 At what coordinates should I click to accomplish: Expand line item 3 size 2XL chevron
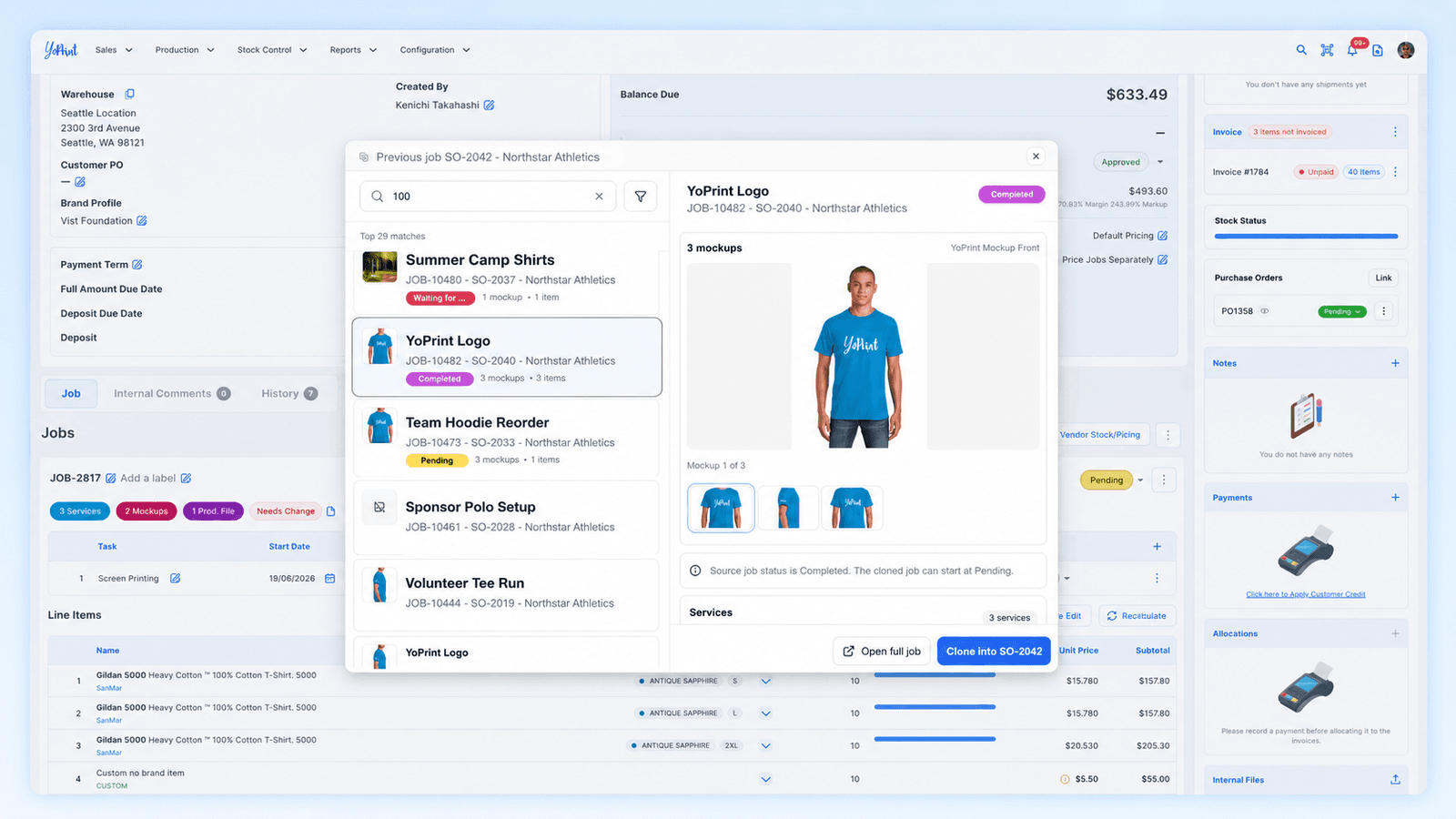point(765,746)
